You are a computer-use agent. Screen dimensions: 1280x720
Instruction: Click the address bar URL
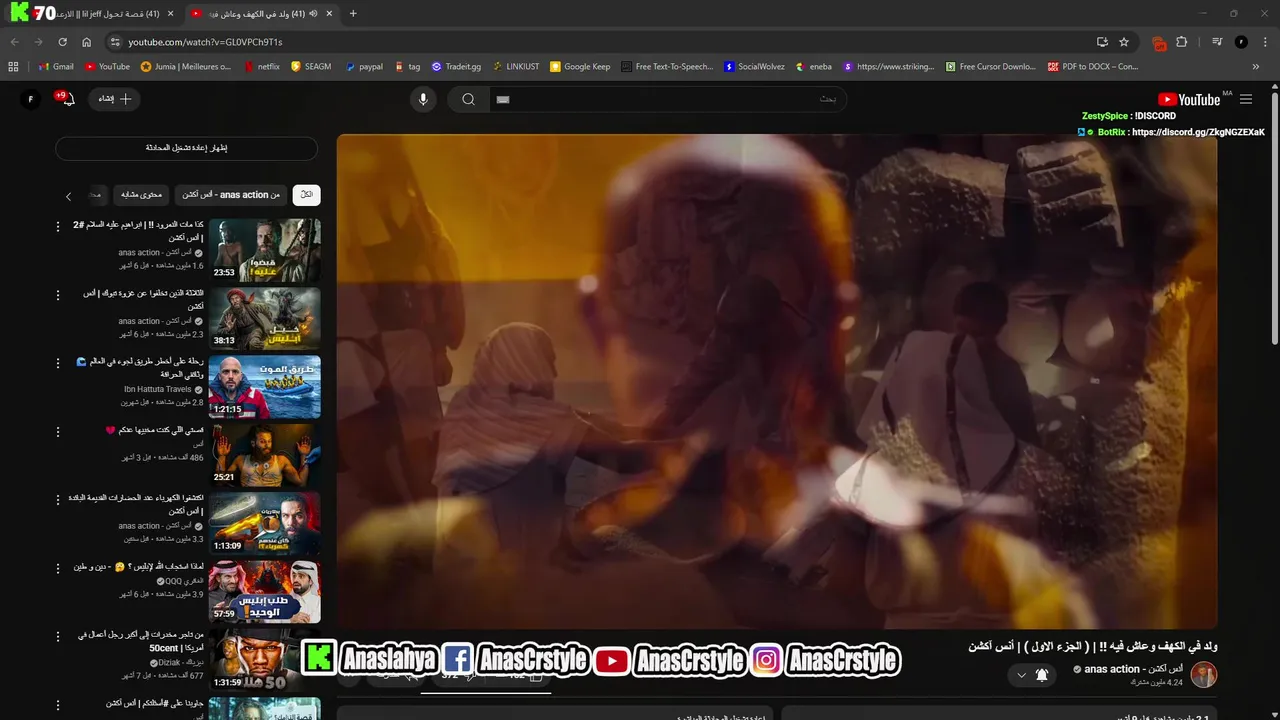pyautogui.click(x=206, y=42)
